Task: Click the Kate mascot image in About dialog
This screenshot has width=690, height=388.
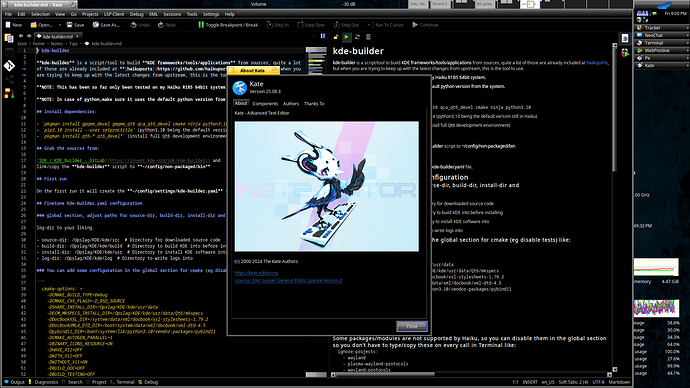Action: click(327, 187)
